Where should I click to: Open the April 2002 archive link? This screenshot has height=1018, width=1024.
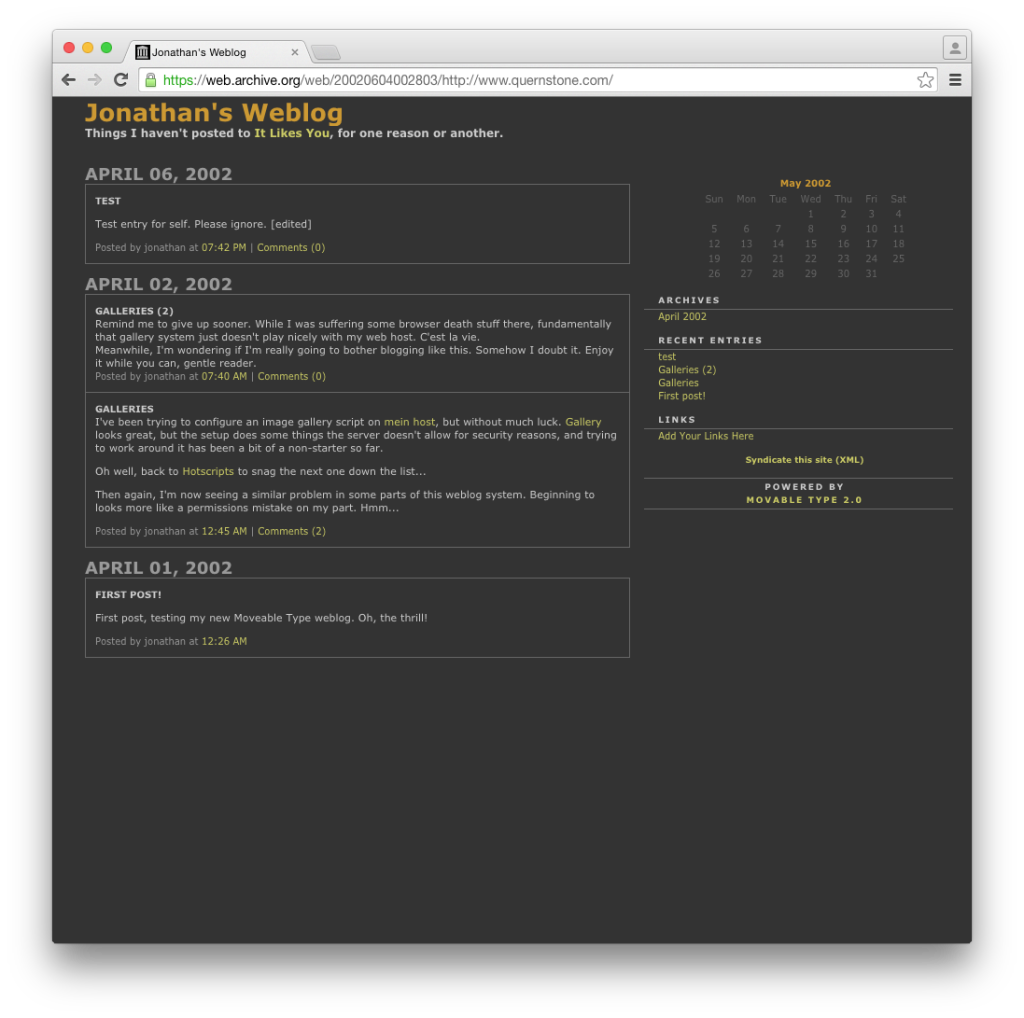[682, 317]
